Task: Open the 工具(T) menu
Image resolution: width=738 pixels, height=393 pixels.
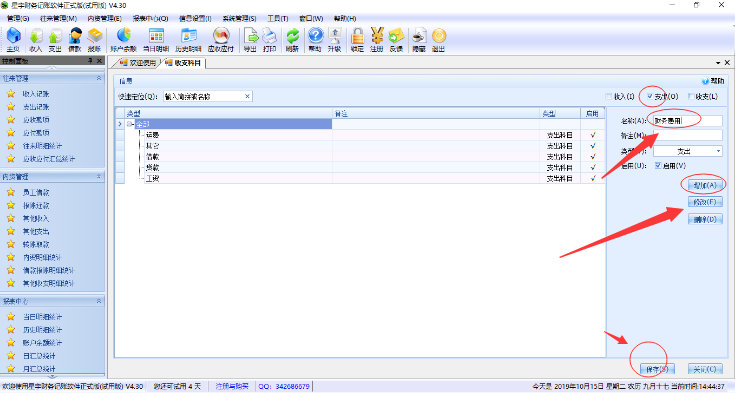Action: [x=278, y=18]
